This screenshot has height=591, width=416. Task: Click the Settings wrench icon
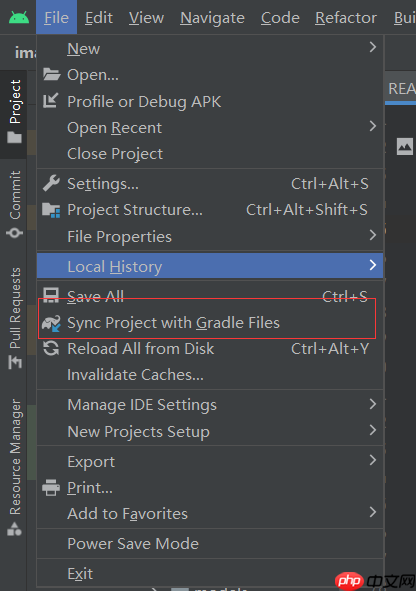click(x=51, y=184)
